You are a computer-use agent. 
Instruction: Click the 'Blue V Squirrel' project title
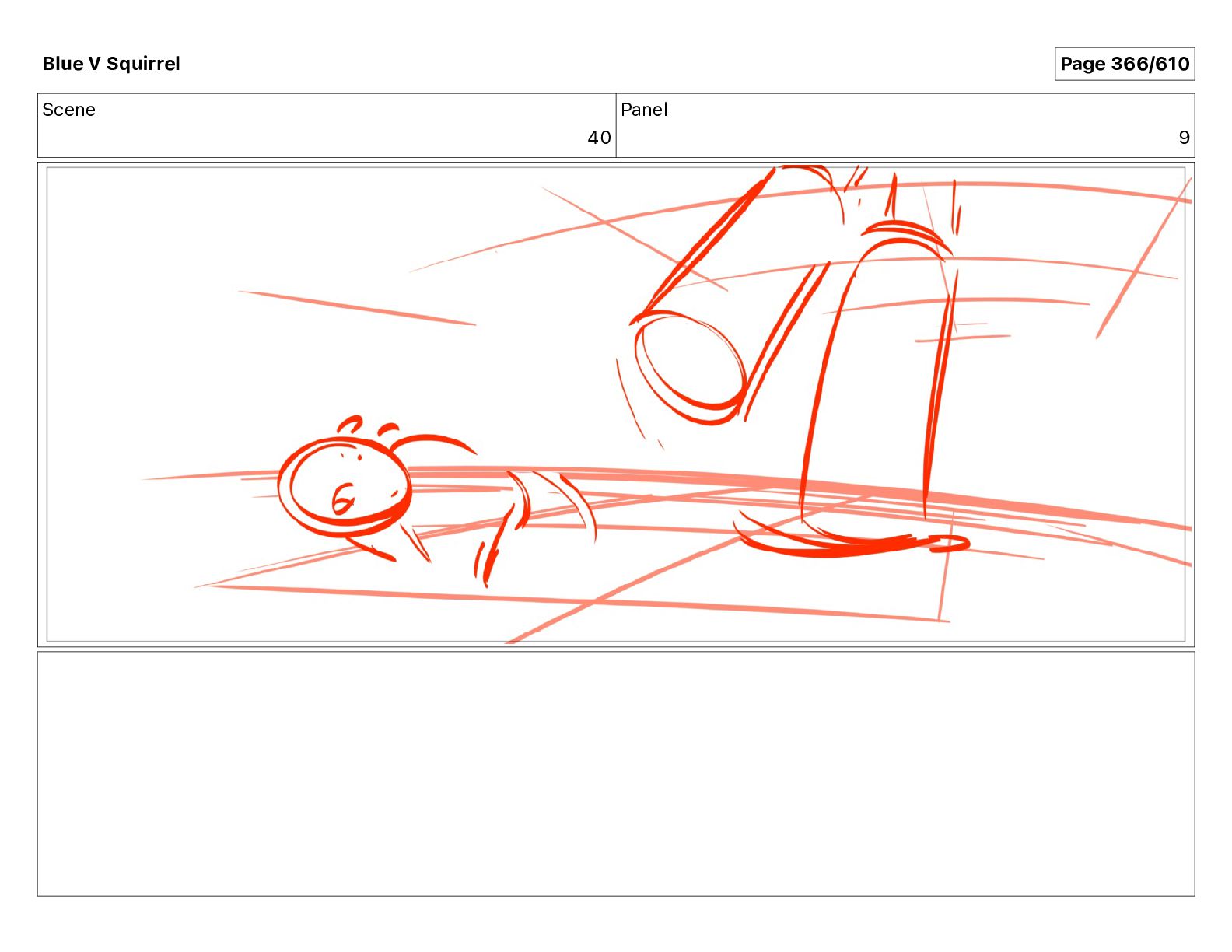111,64
